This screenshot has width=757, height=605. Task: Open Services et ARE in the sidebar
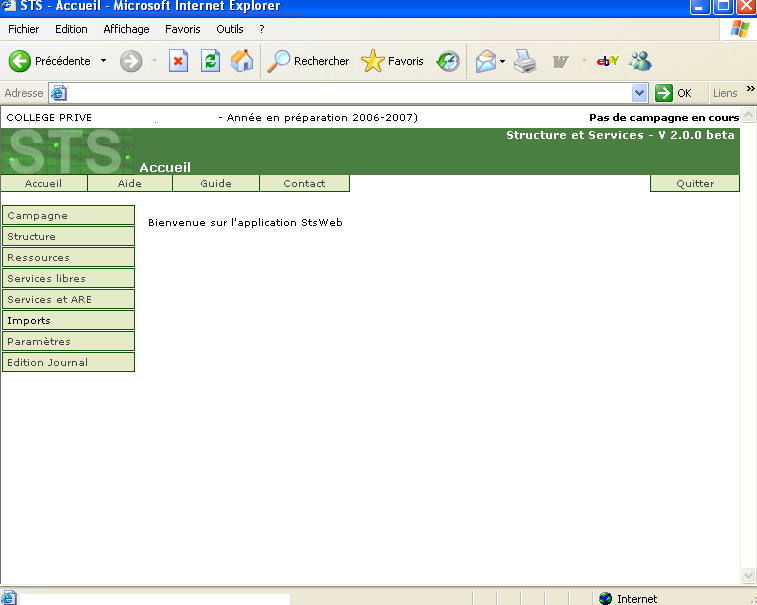pyautogui.click(x=68, y=299)
